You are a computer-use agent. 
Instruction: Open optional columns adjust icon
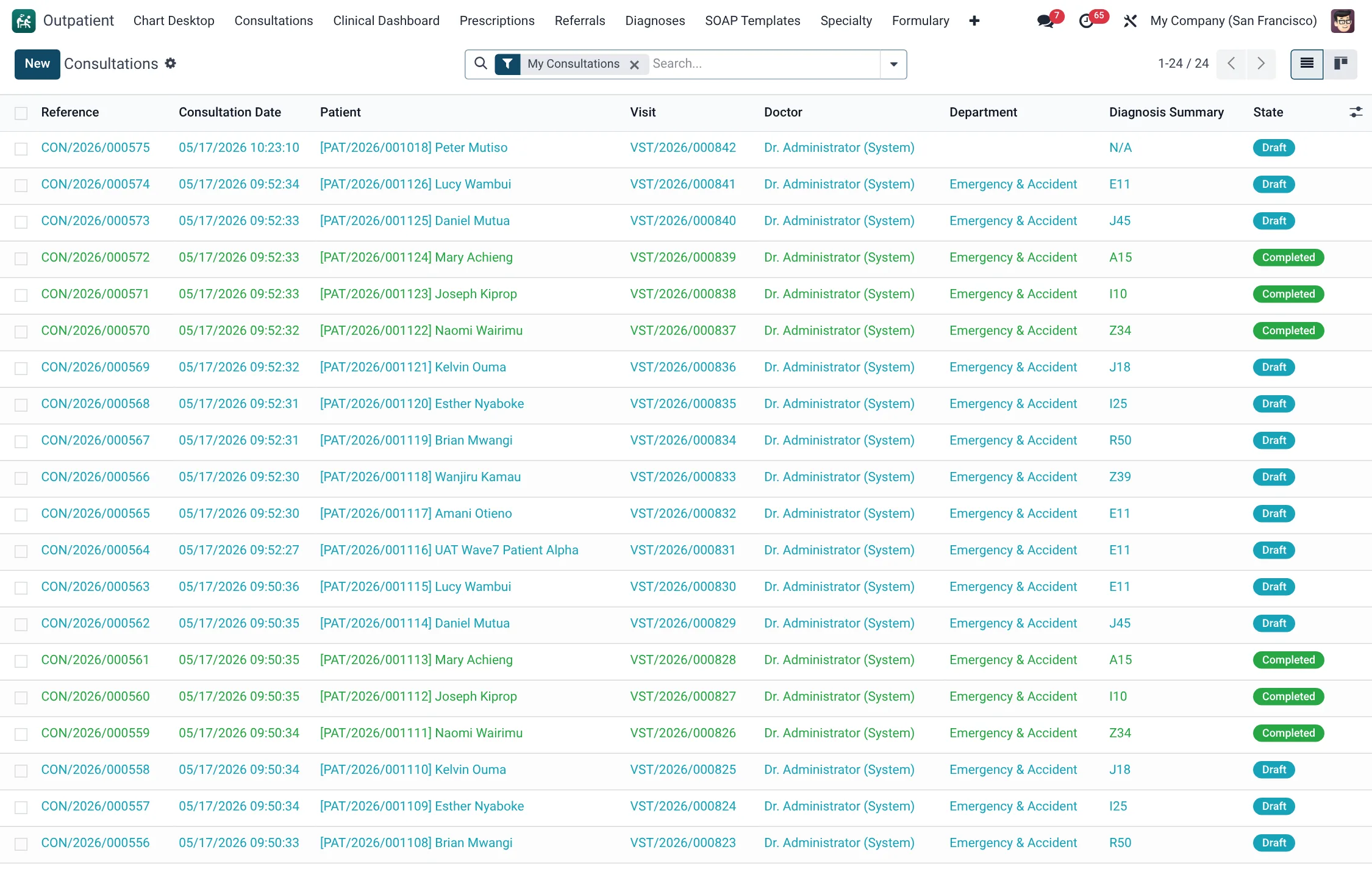coord(1356,112)
